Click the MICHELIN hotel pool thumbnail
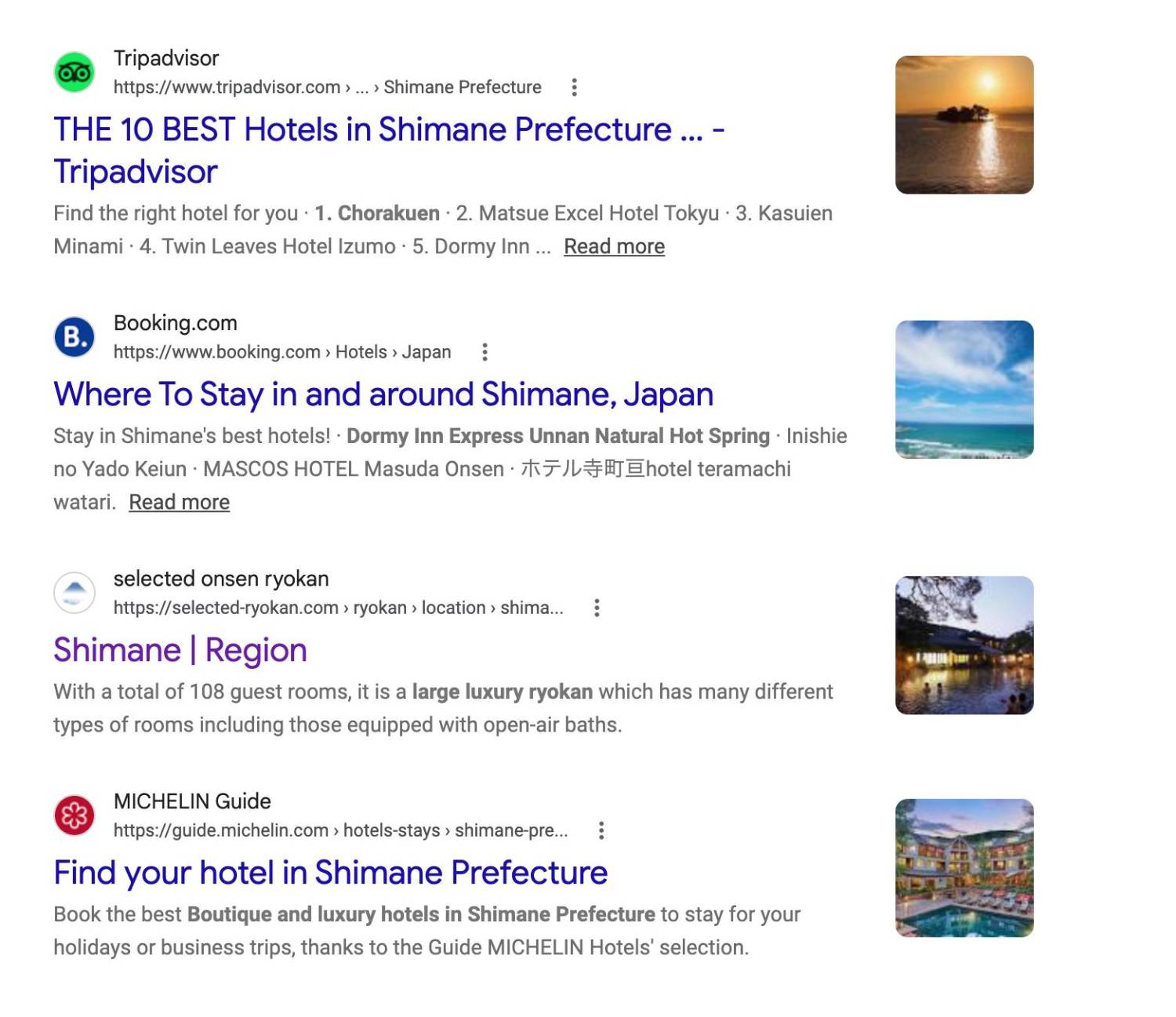Screen dimensions: 1176x1017 pyautogui.click(x=964, y=868)
